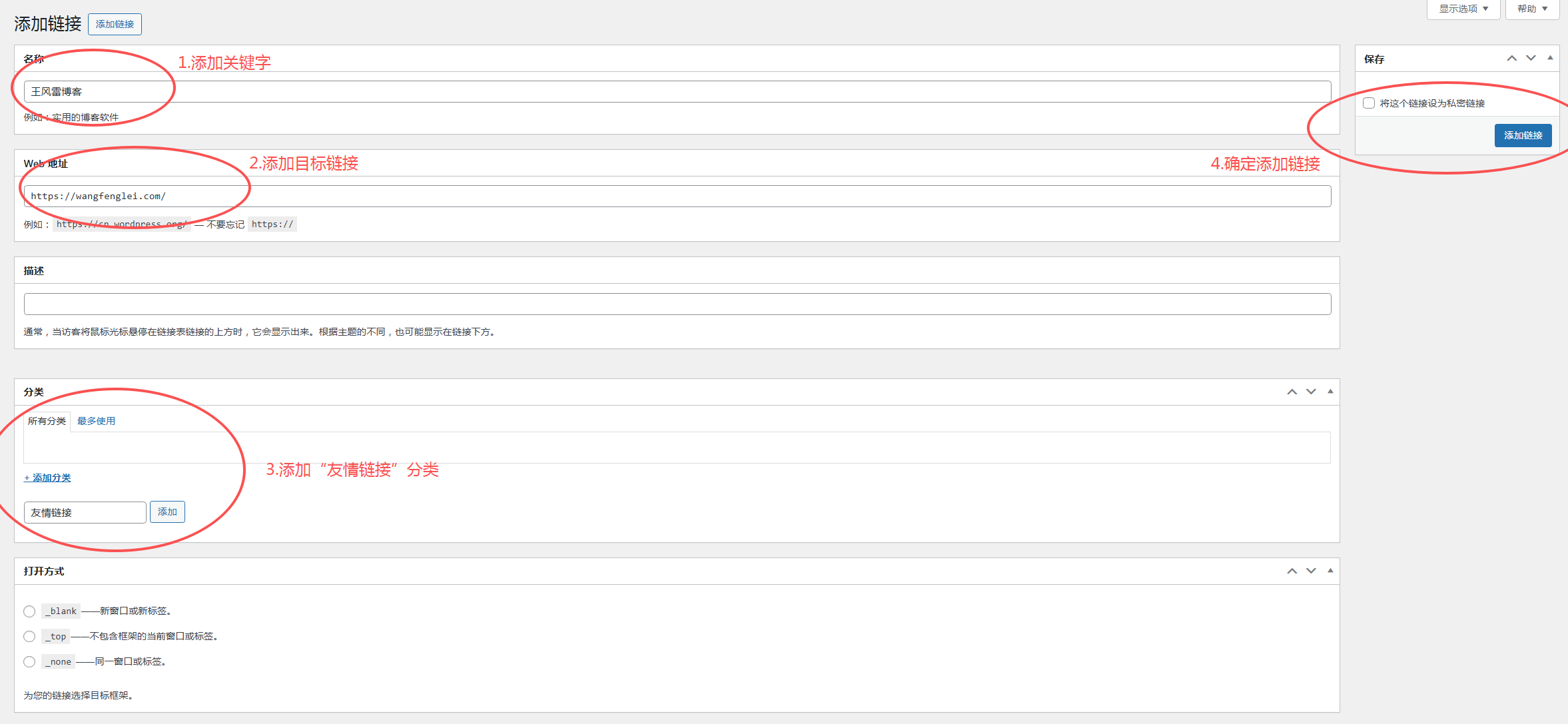
Task: Collapse the 打开方式 panel with the triangle
Action: coord(1330,571)
